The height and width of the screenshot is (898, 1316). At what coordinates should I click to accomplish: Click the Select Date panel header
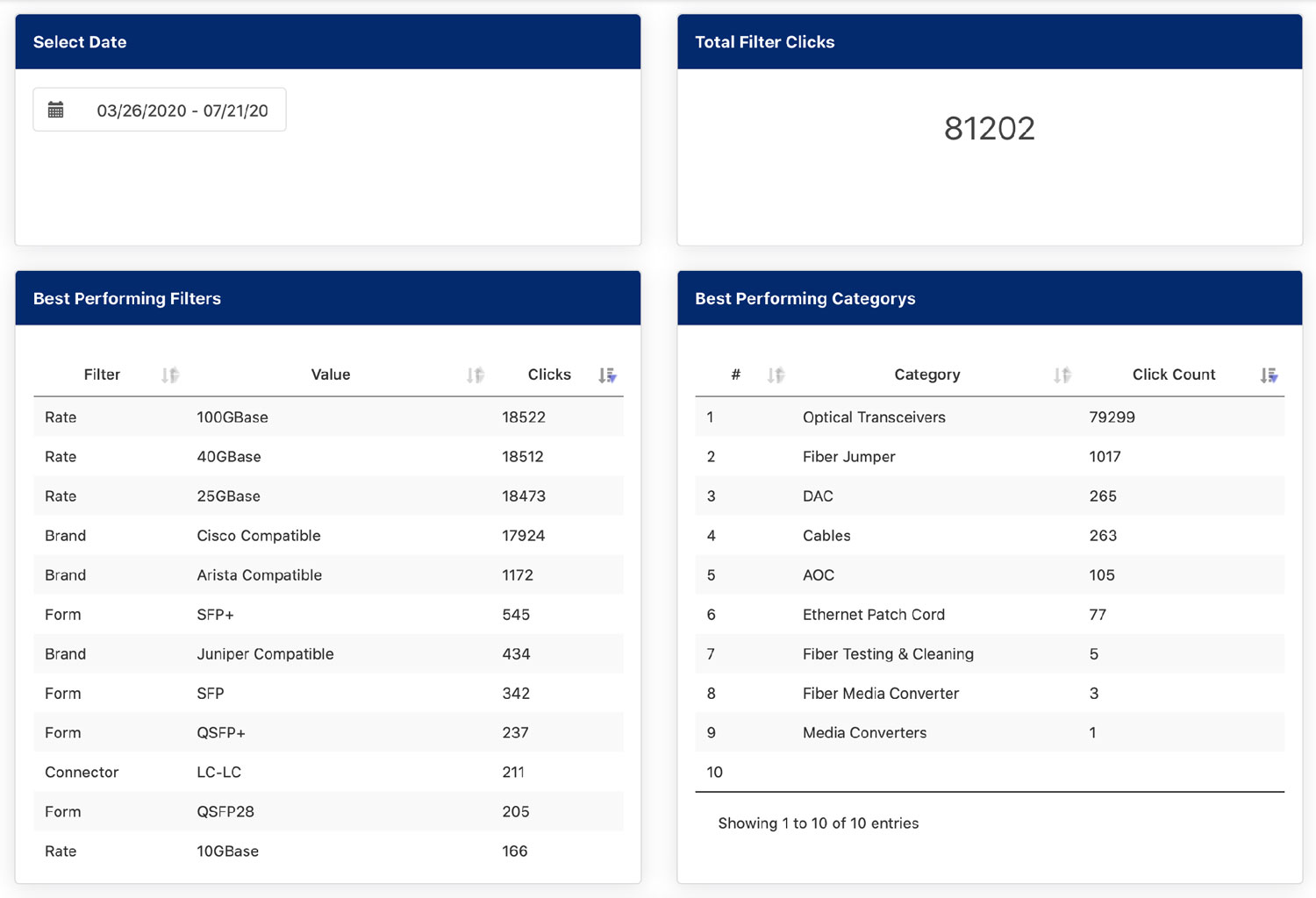pyautogui.click(x=328, y=42)
